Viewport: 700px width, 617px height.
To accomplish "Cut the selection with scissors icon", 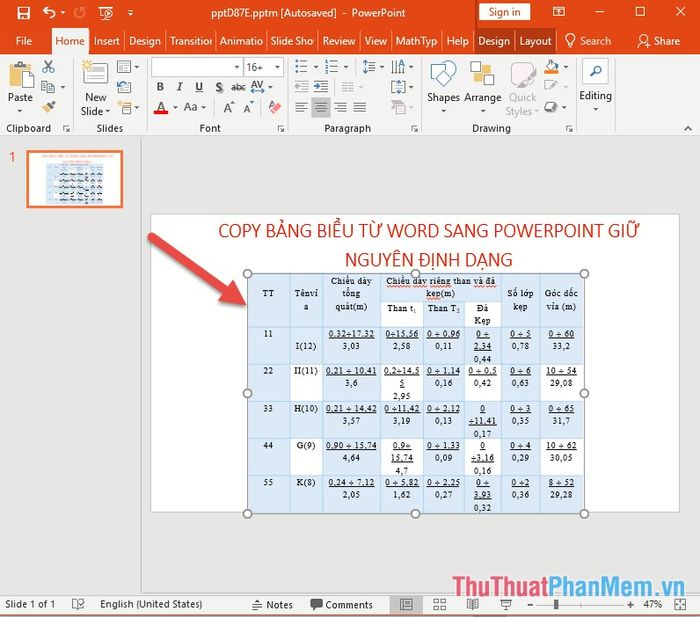I will 48,67.
